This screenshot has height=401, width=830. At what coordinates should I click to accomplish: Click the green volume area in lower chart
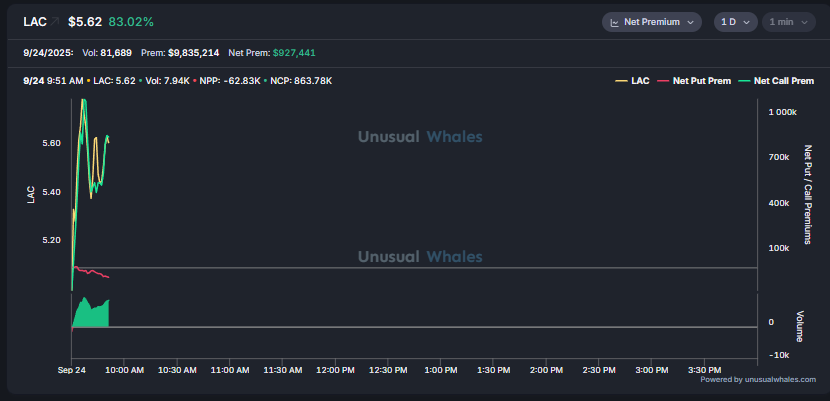tap(92, 314)
